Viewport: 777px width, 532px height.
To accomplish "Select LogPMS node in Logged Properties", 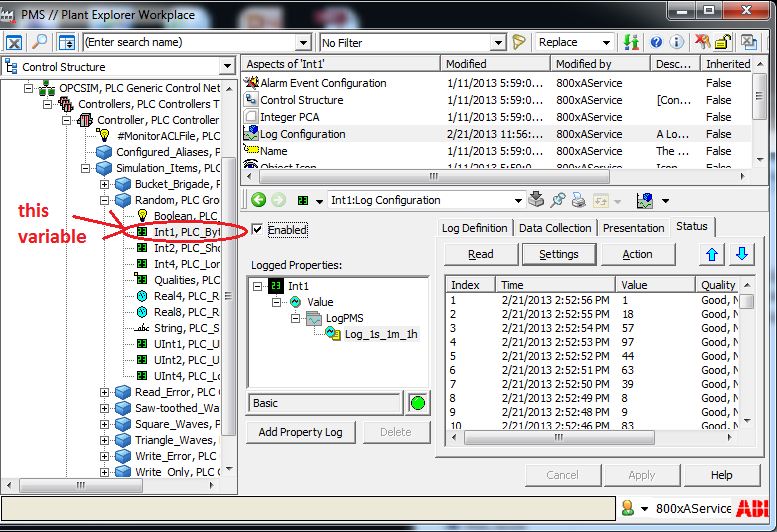I will [344, 318].
